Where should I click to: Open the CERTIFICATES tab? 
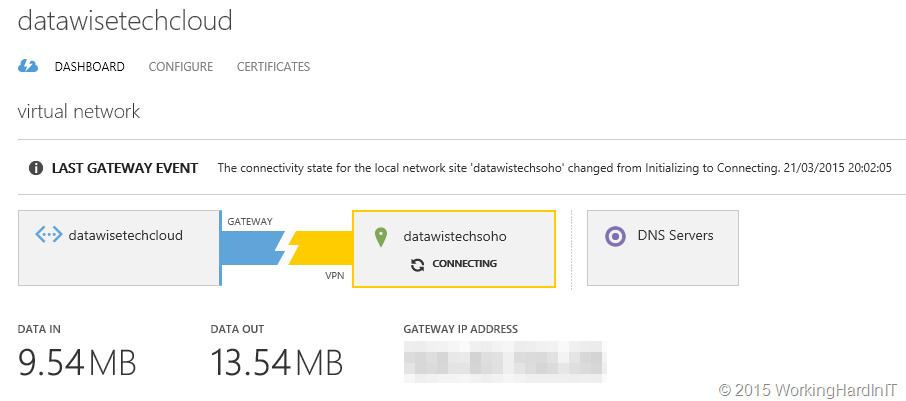(x=273, y=66)
